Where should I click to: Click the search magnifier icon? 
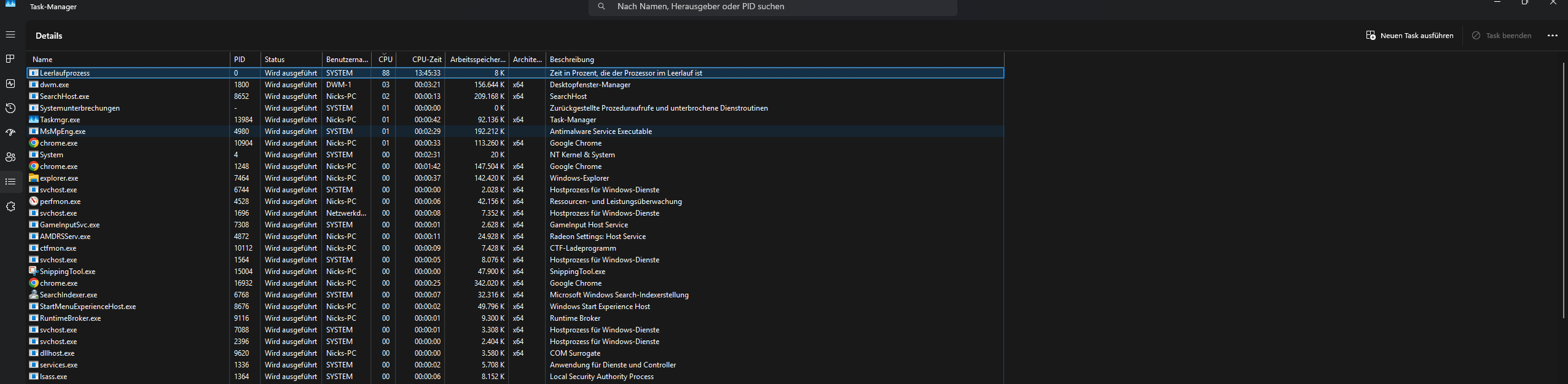[602, 6]
